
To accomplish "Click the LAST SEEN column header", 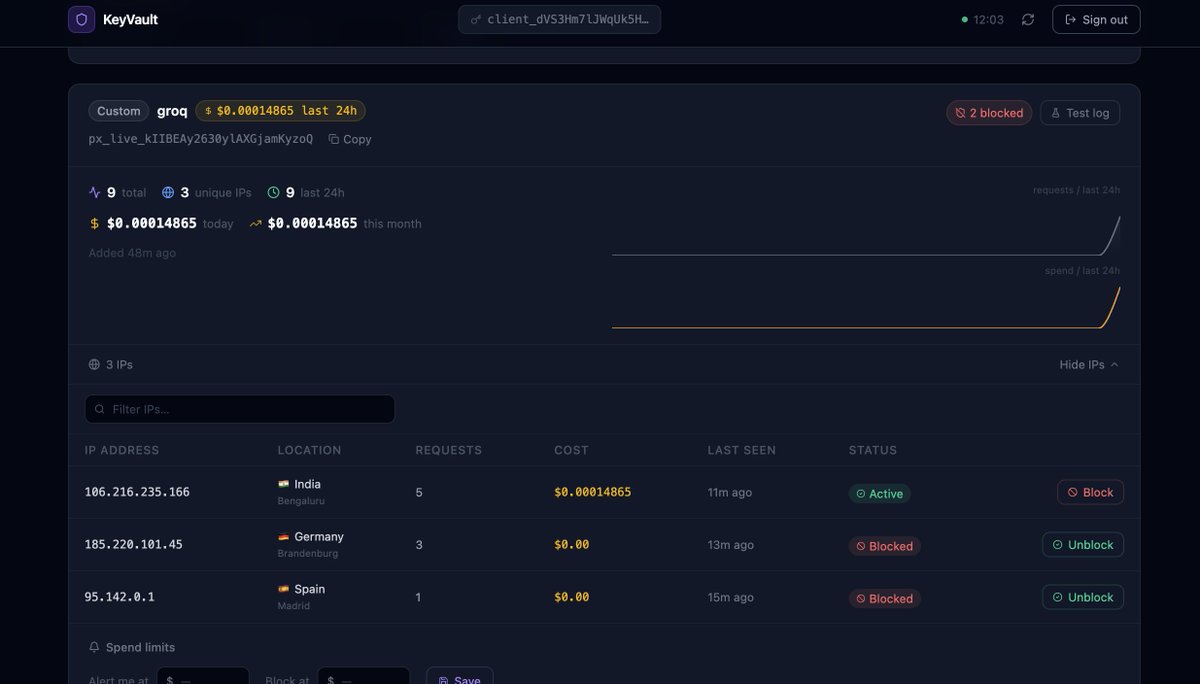I will pos(742,450).
